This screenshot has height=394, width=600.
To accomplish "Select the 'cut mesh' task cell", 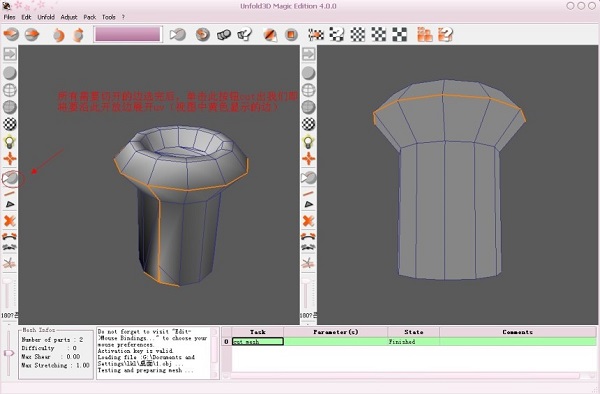I will (x=258, y=342).
